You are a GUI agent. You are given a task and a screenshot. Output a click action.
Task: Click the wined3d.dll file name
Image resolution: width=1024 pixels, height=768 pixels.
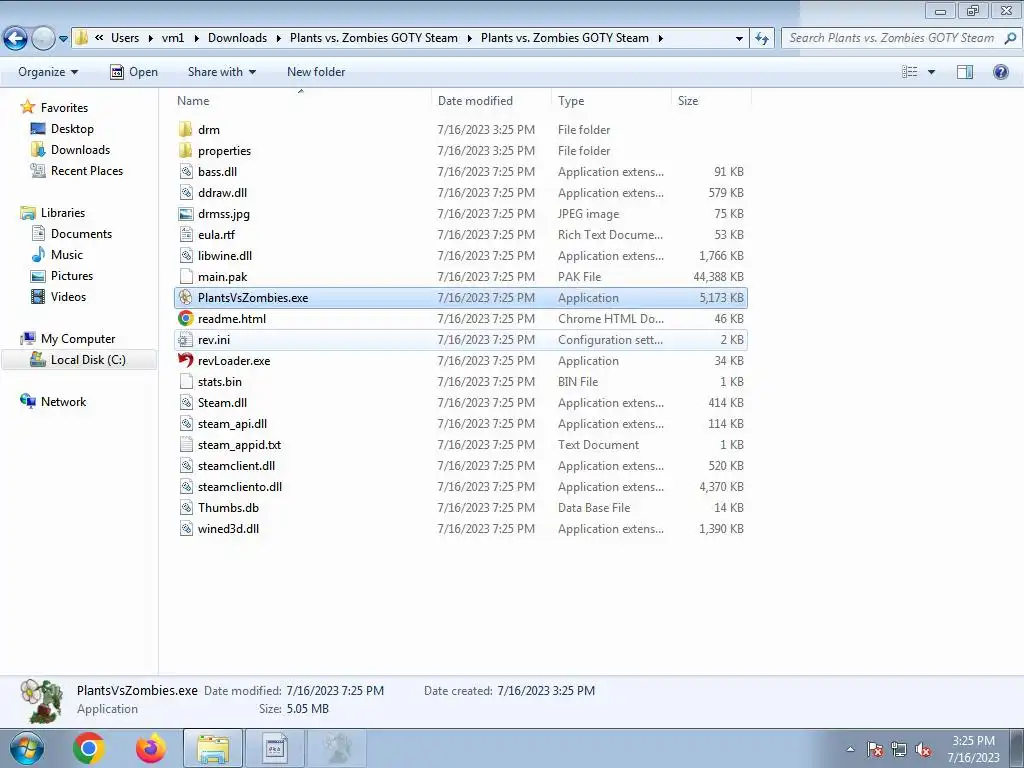click(229, 528)
